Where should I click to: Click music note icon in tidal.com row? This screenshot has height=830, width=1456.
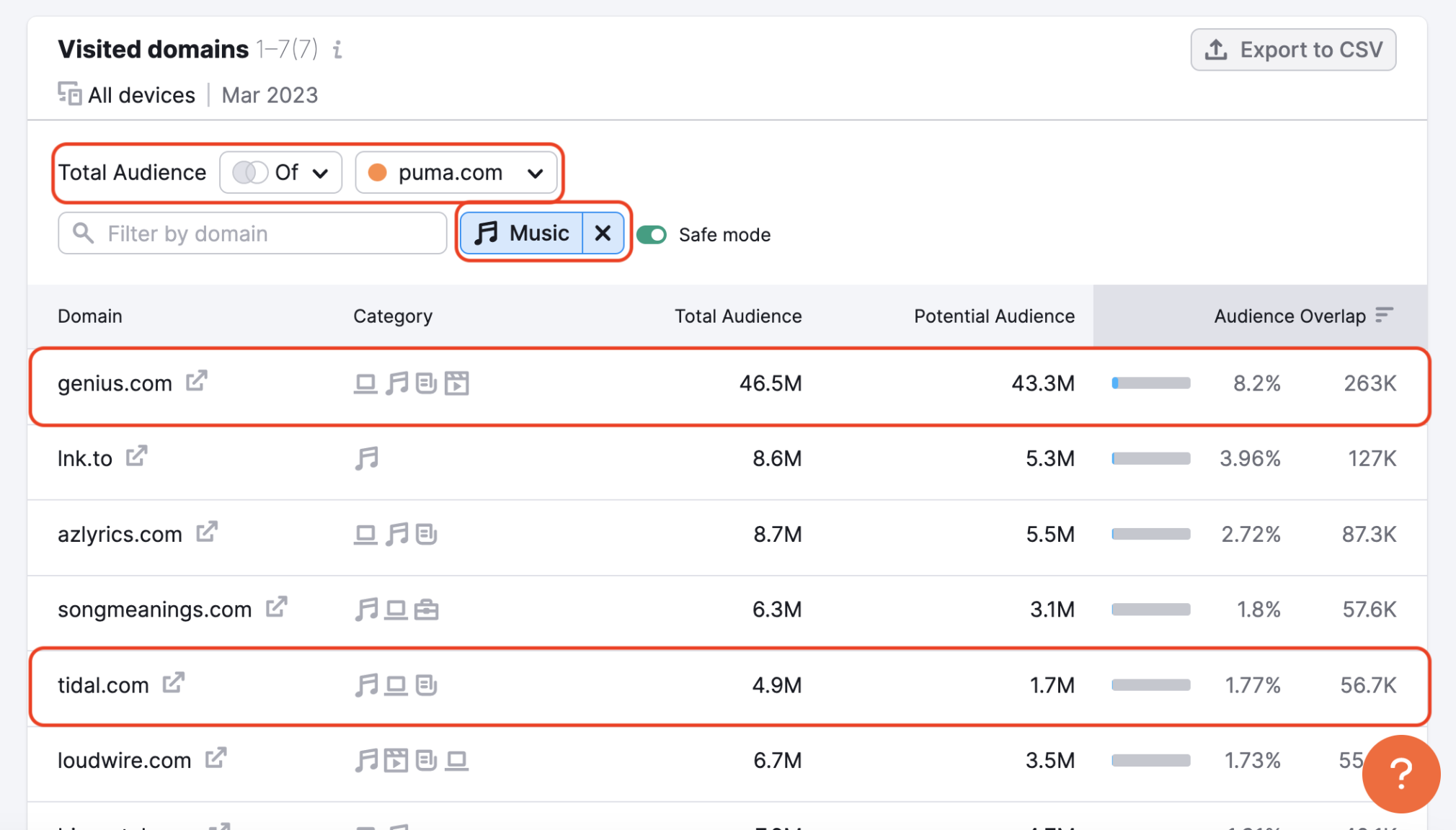pos(366,685)
